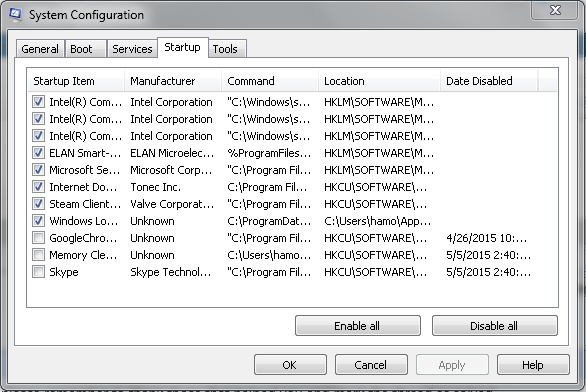Click the C:\Users\hamo... command cell
This screenshot has height=392, width=586.
(x=269, y=255)
